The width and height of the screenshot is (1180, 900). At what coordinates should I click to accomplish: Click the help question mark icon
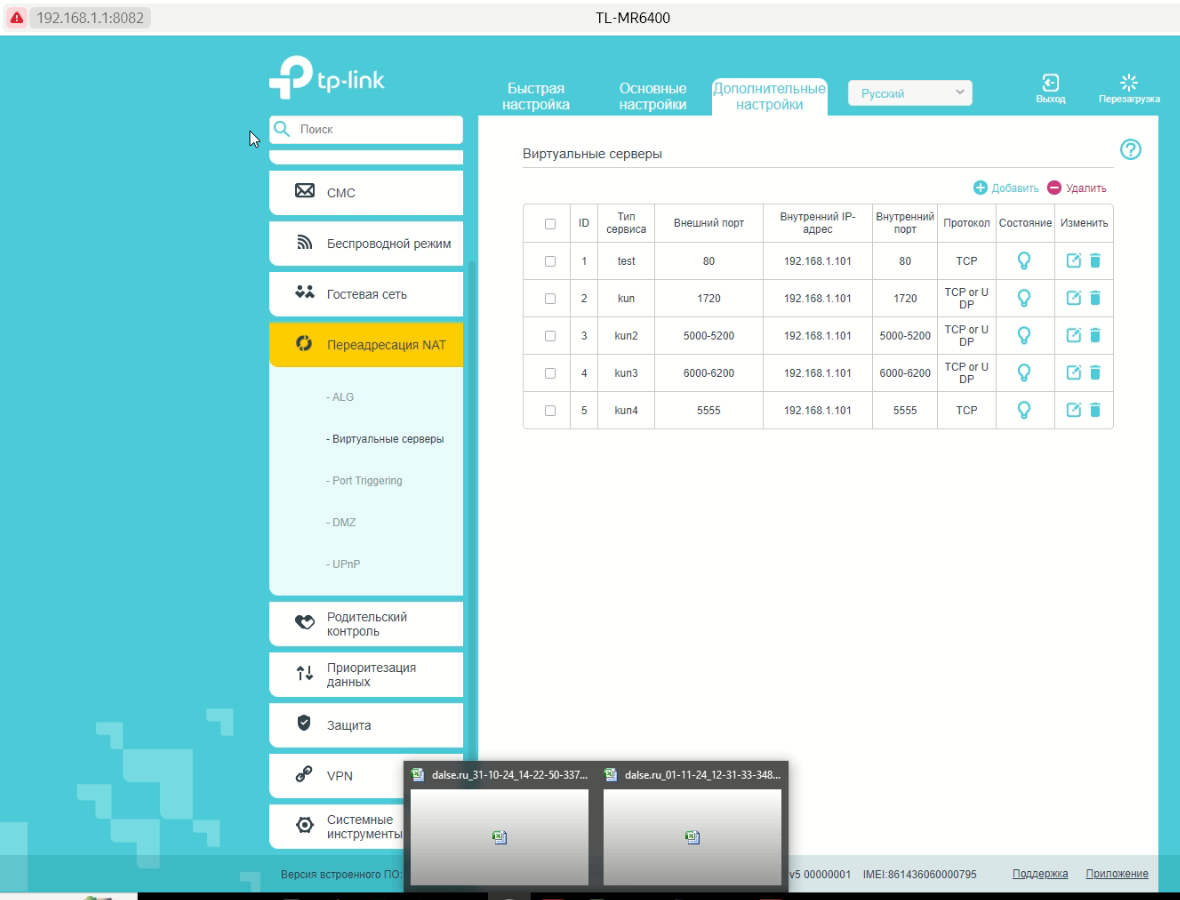tap(1130, 150)
